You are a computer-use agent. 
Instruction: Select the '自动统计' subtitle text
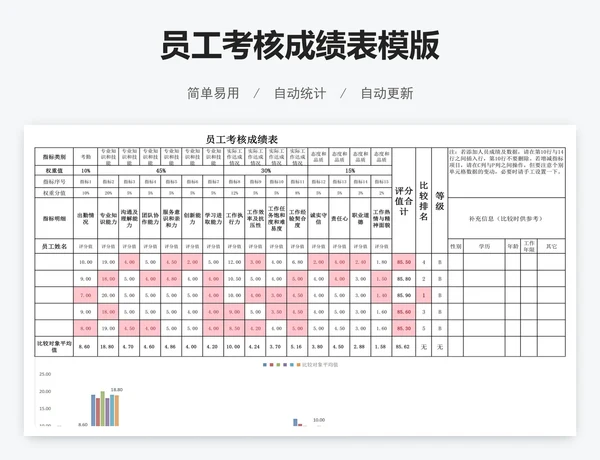point(300,93)
